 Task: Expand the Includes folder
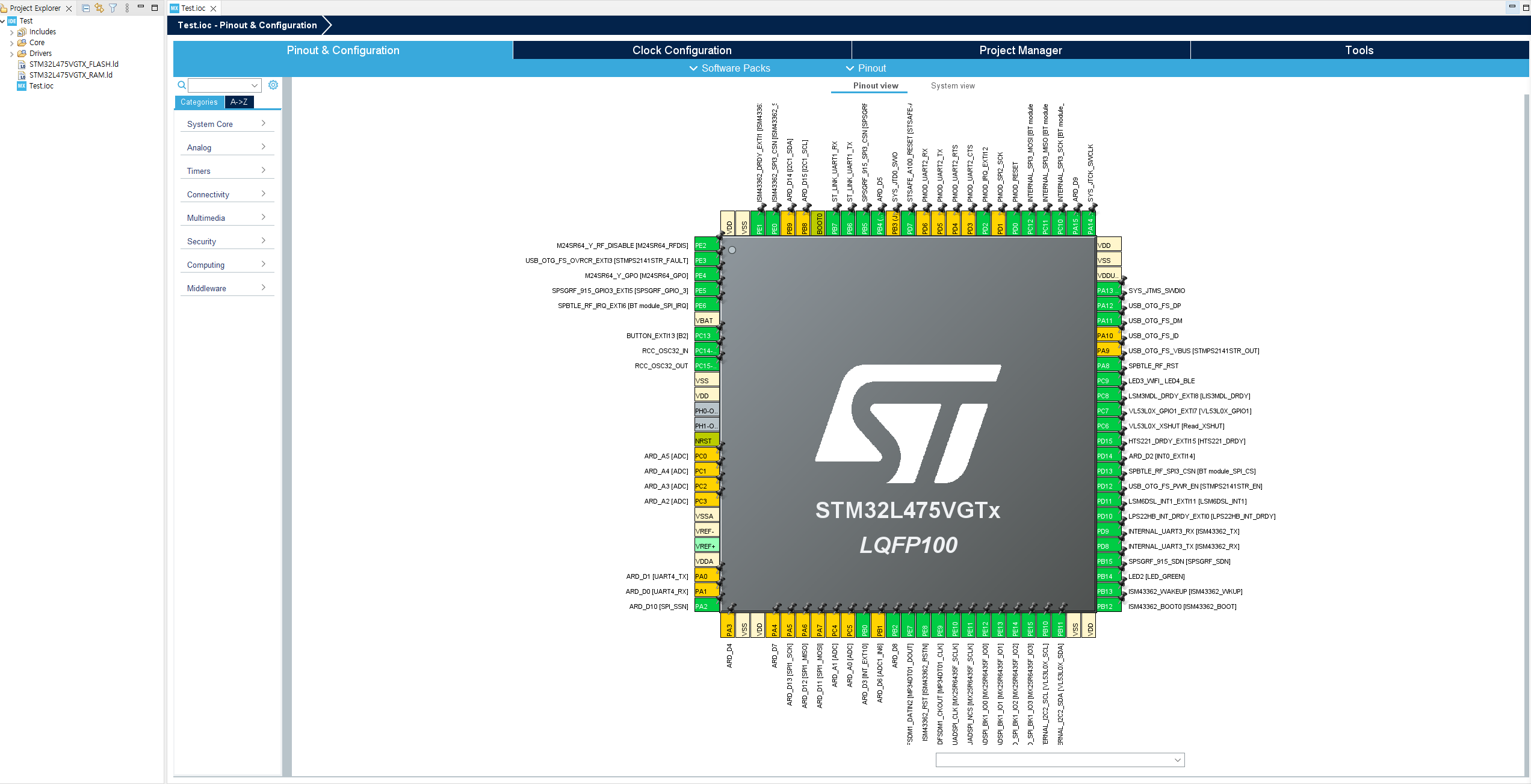[11, 32]
